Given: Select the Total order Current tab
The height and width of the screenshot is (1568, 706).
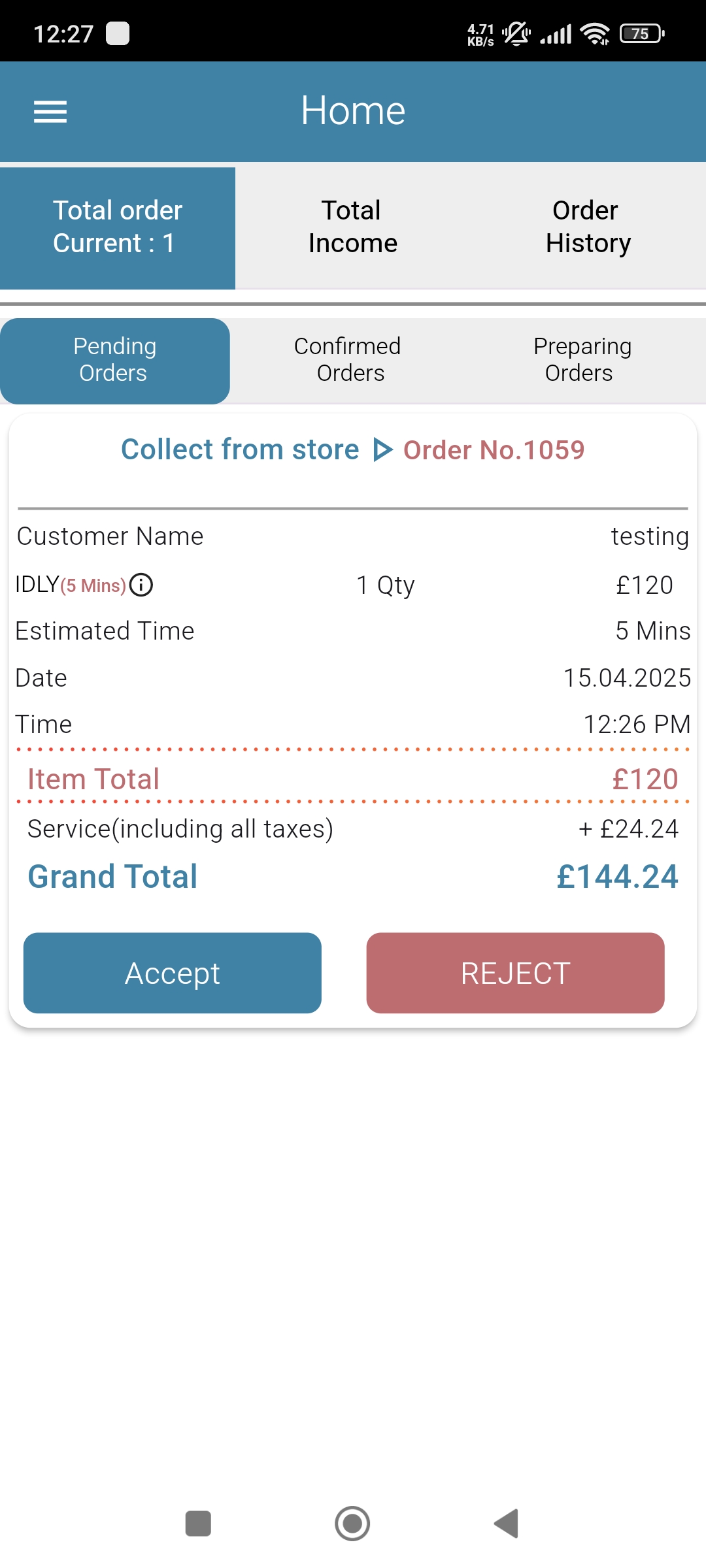Looking at the screenshot, I should coord(118,227).
